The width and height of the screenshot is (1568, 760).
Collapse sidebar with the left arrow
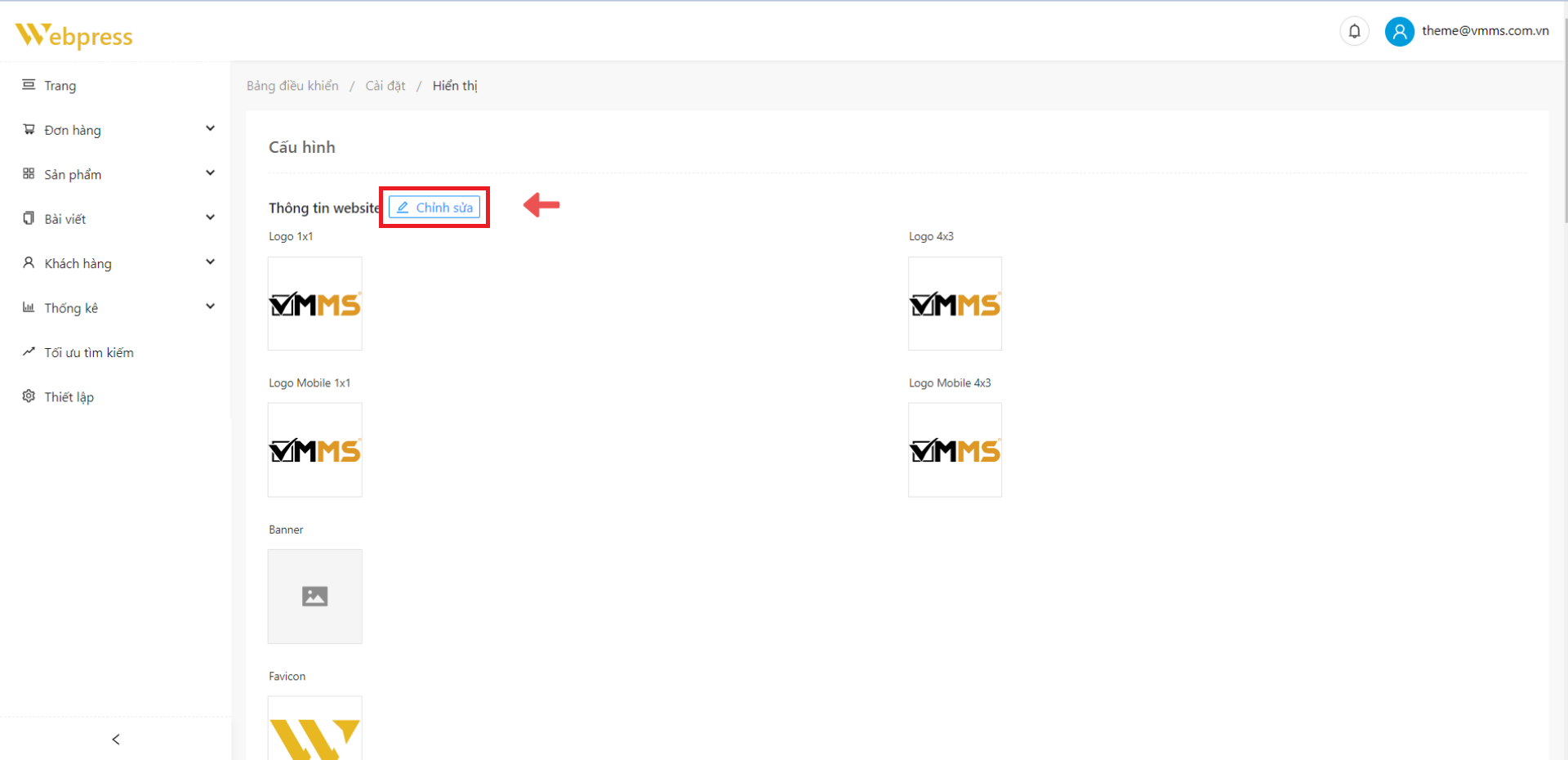point(116,739)
